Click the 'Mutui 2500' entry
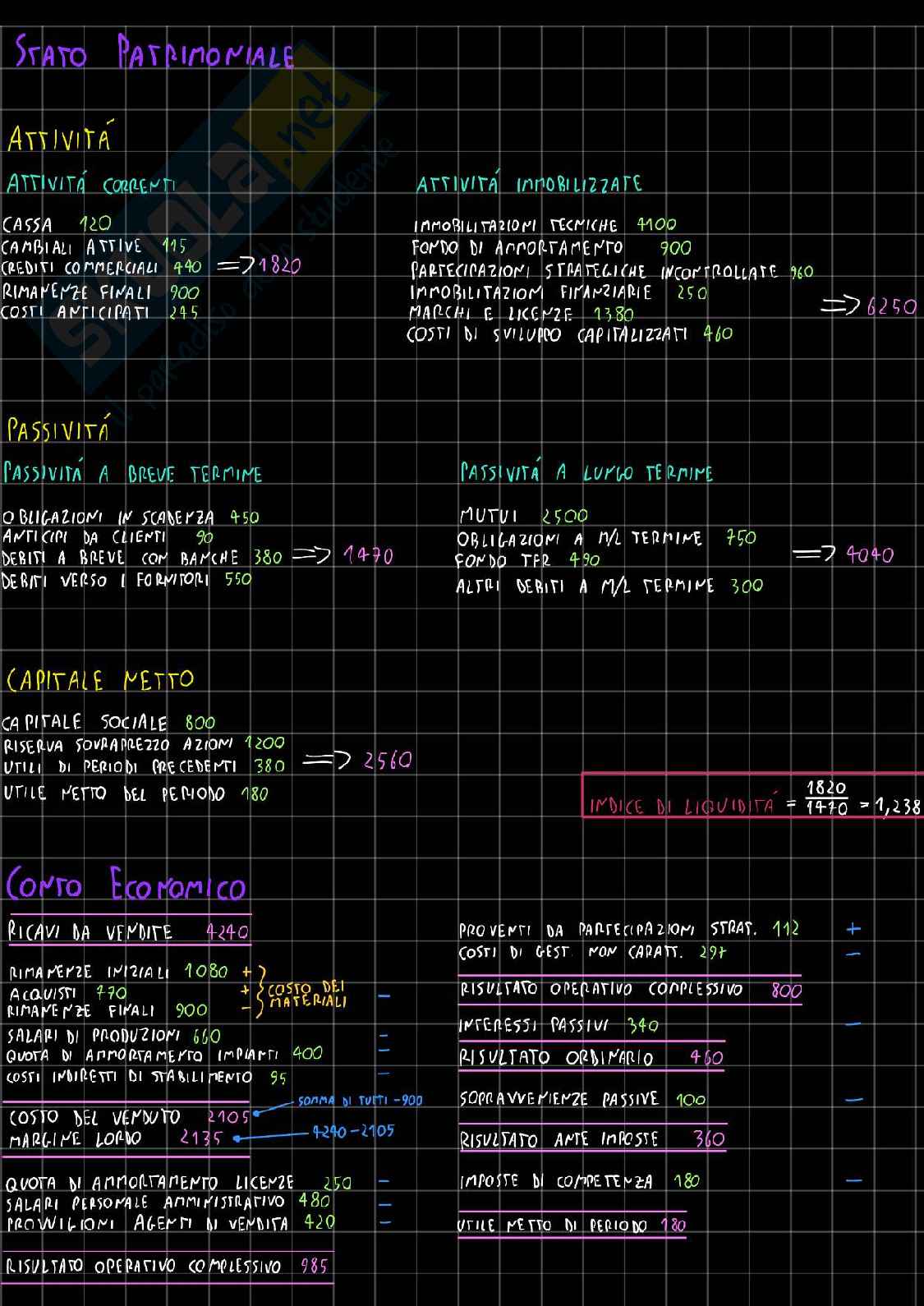Screen dimensions: 924x1306 523,516
